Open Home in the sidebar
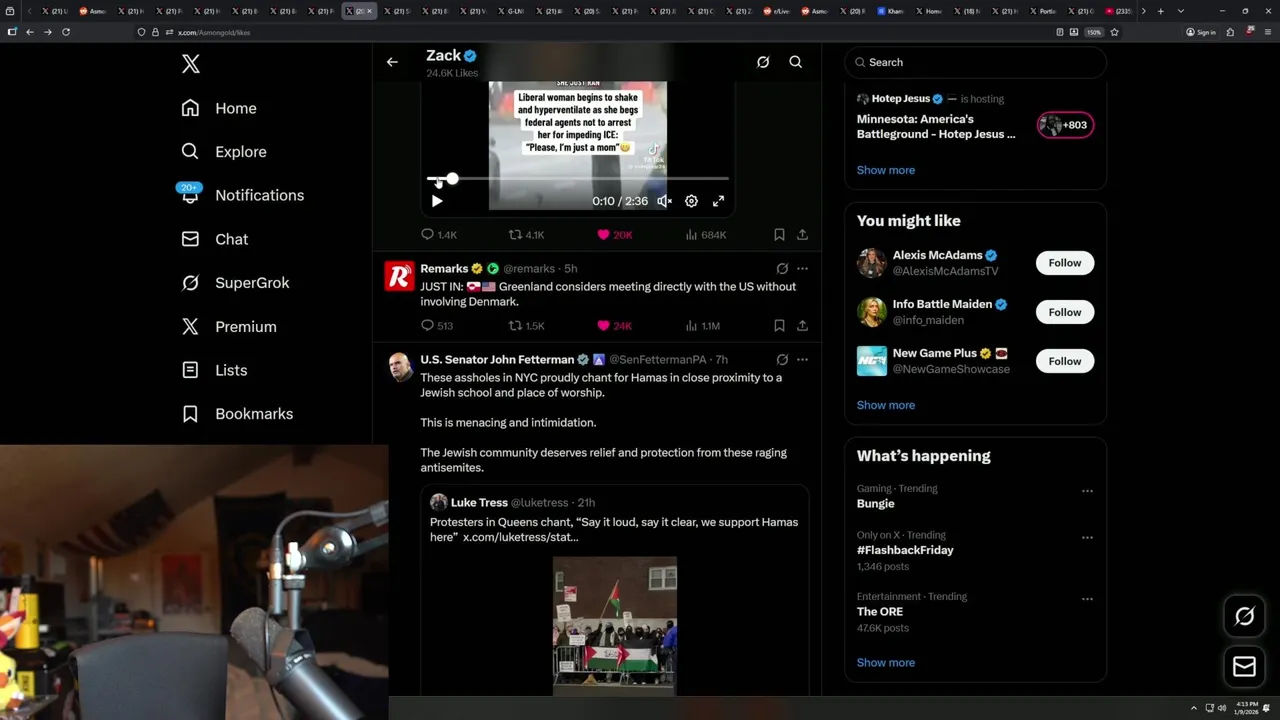Image resolution: width=1280 pixels, height=720 pixels. pos(219,108)
